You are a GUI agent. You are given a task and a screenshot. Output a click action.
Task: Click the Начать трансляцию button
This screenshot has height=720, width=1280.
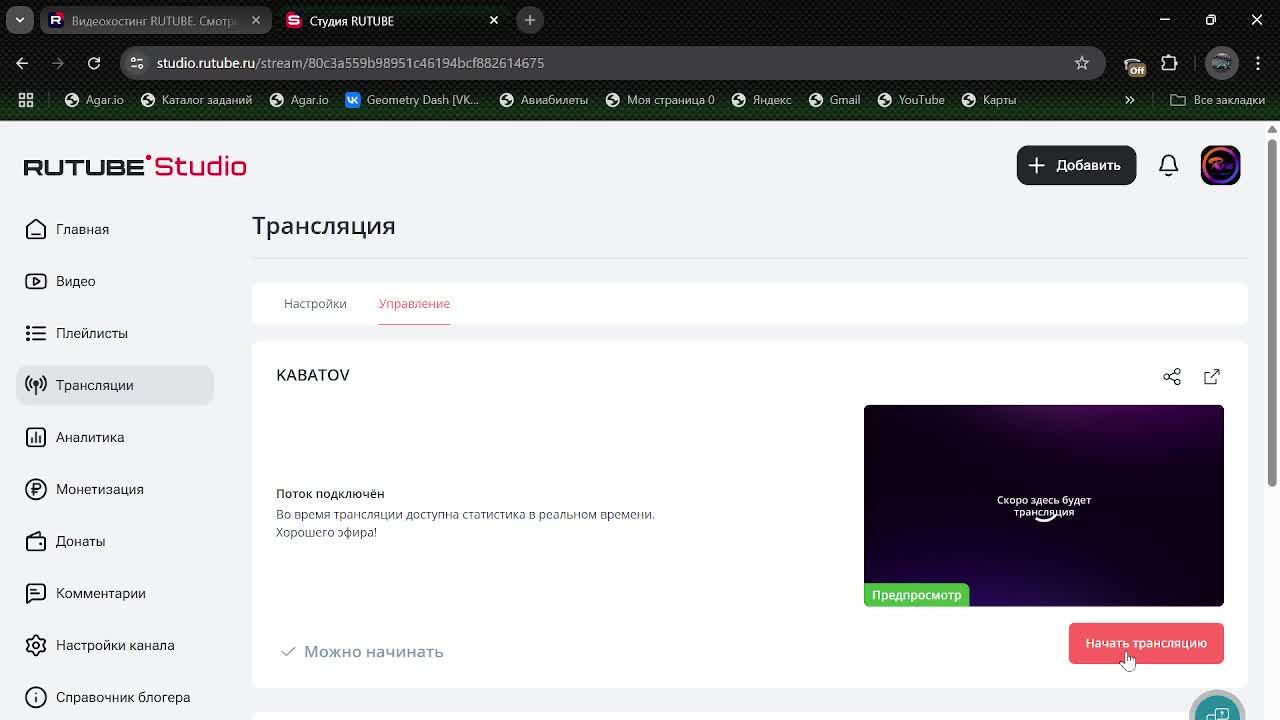[x=1146, y=643]
